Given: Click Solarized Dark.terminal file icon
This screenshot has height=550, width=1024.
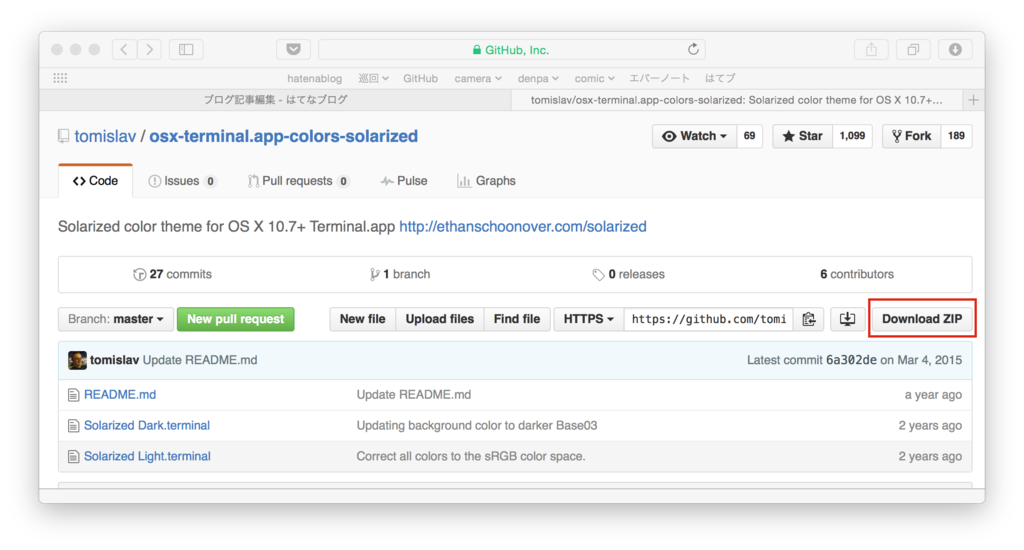Looking at the screenshot, I should tap(73, 425).
